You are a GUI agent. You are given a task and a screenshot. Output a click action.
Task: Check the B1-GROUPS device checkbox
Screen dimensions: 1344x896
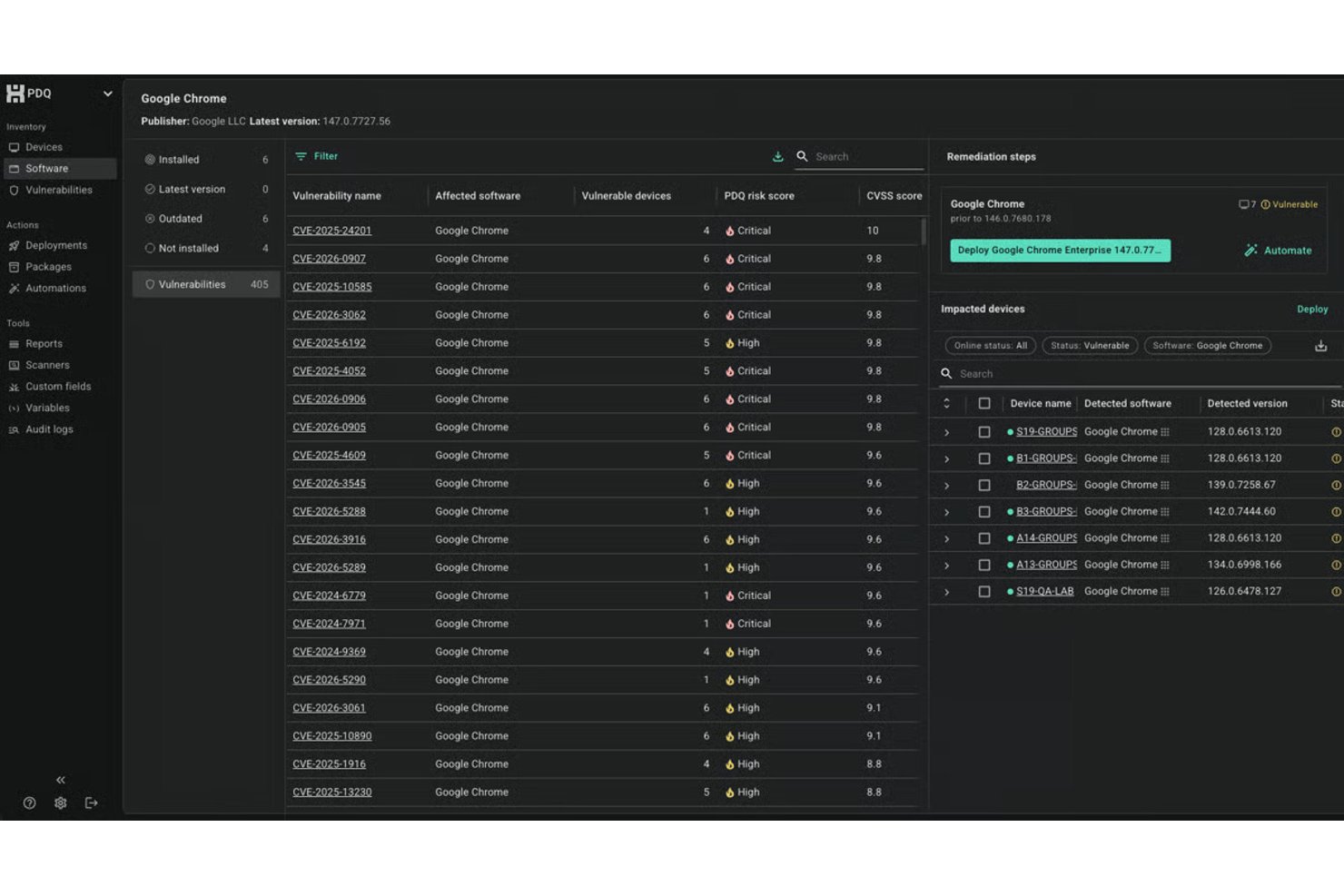pos(984,459)
